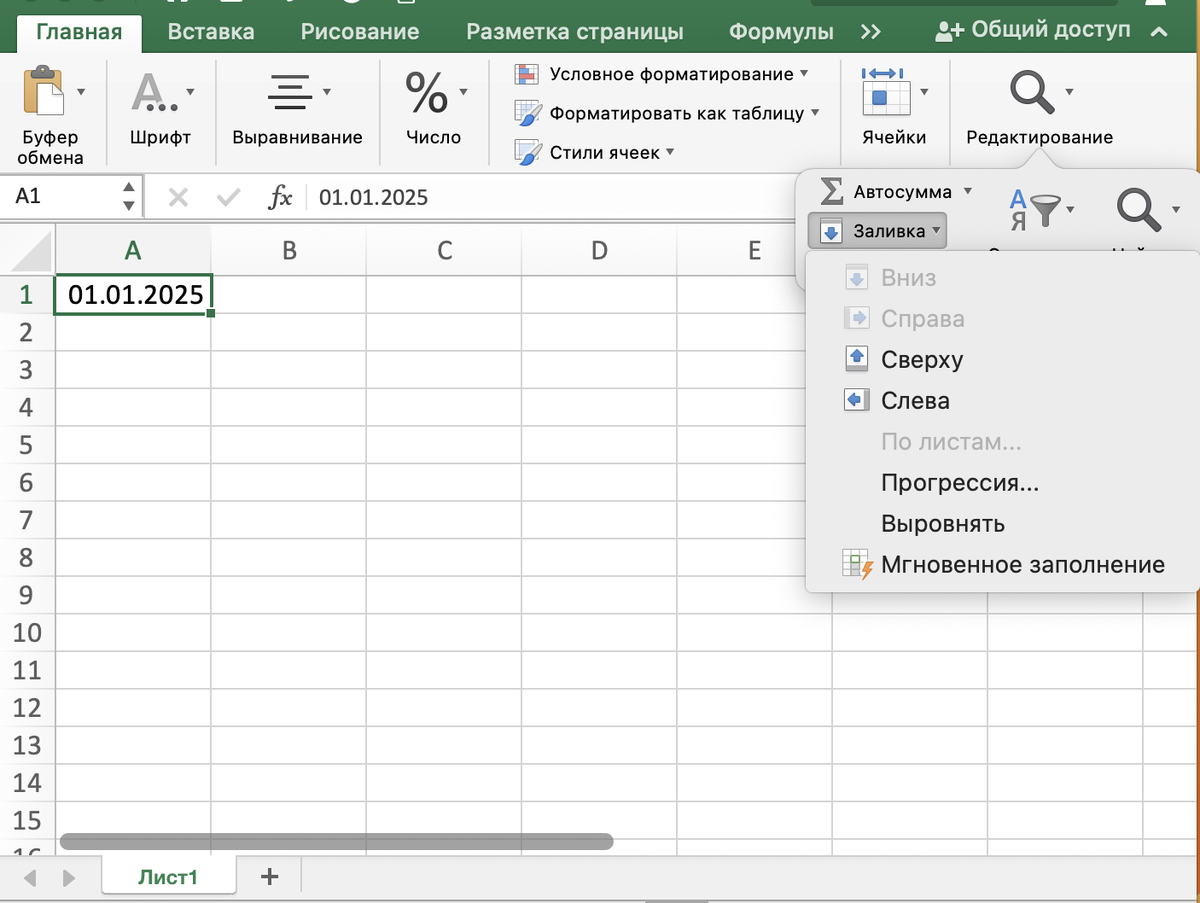Image resolution: width=1200 pixels, height=903 pixels.
Task: Cancel formula entry with the X icon
Action: pos(178,197)
